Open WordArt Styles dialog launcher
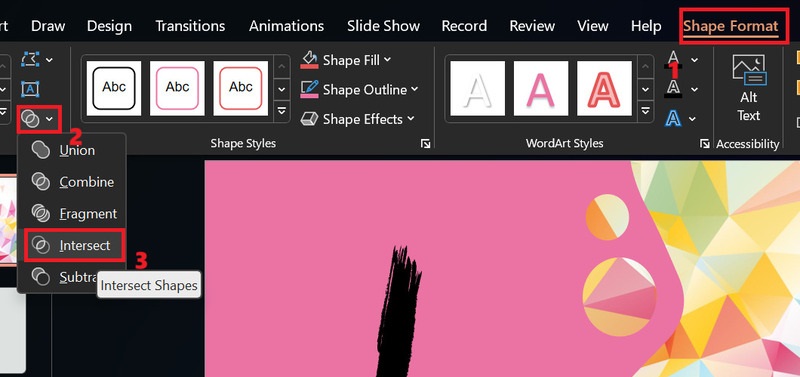Screen dimensions: 800x377 (705, 144)
